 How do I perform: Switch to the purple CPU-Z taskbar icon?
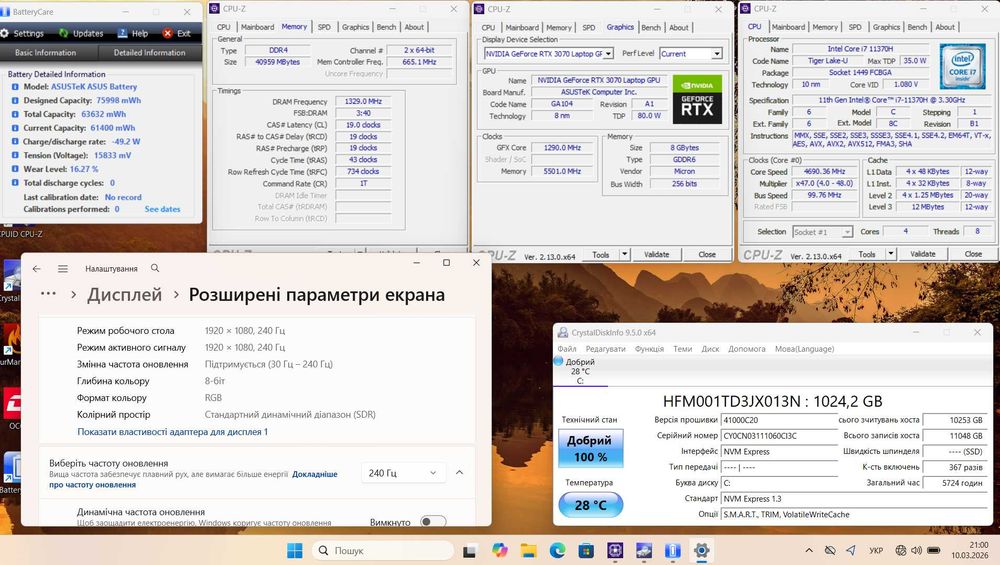pyautogui.click(x=615, y=550)
